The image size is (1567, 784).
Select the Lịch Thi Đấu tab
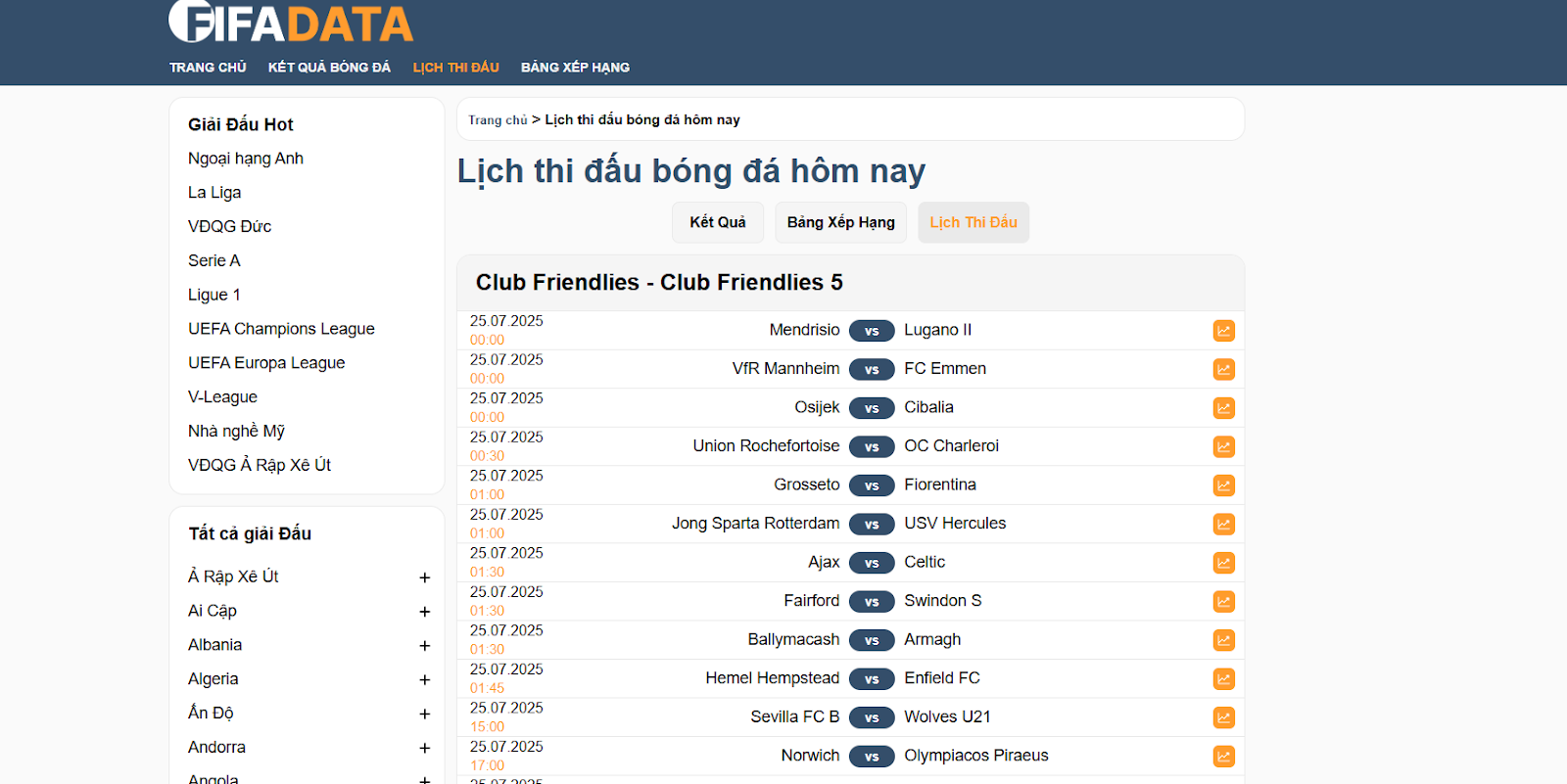973,222
